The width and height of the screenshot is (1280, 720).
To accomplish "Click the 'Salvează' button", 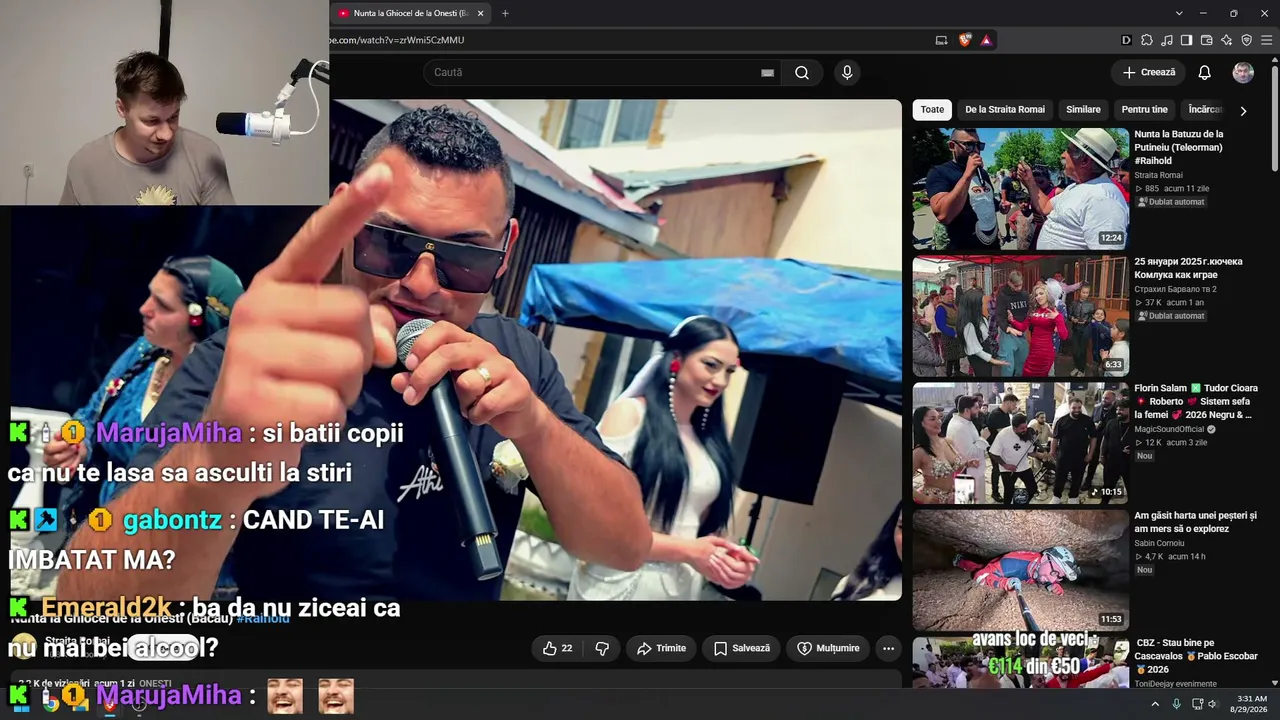I will (x=742, y=648).
